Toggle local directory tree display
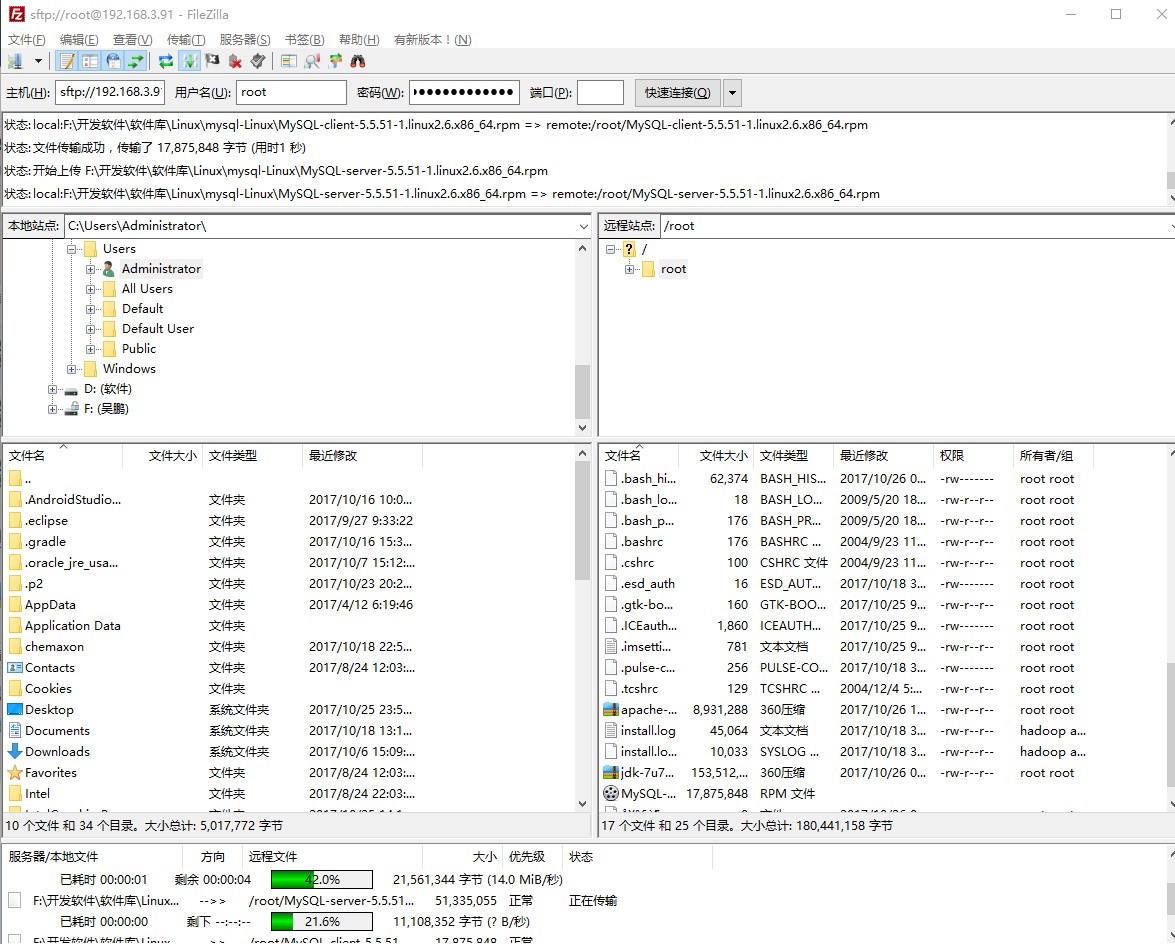Image resolution: width=1175 pixels, height=944 pixels. [x=90, y=61]
